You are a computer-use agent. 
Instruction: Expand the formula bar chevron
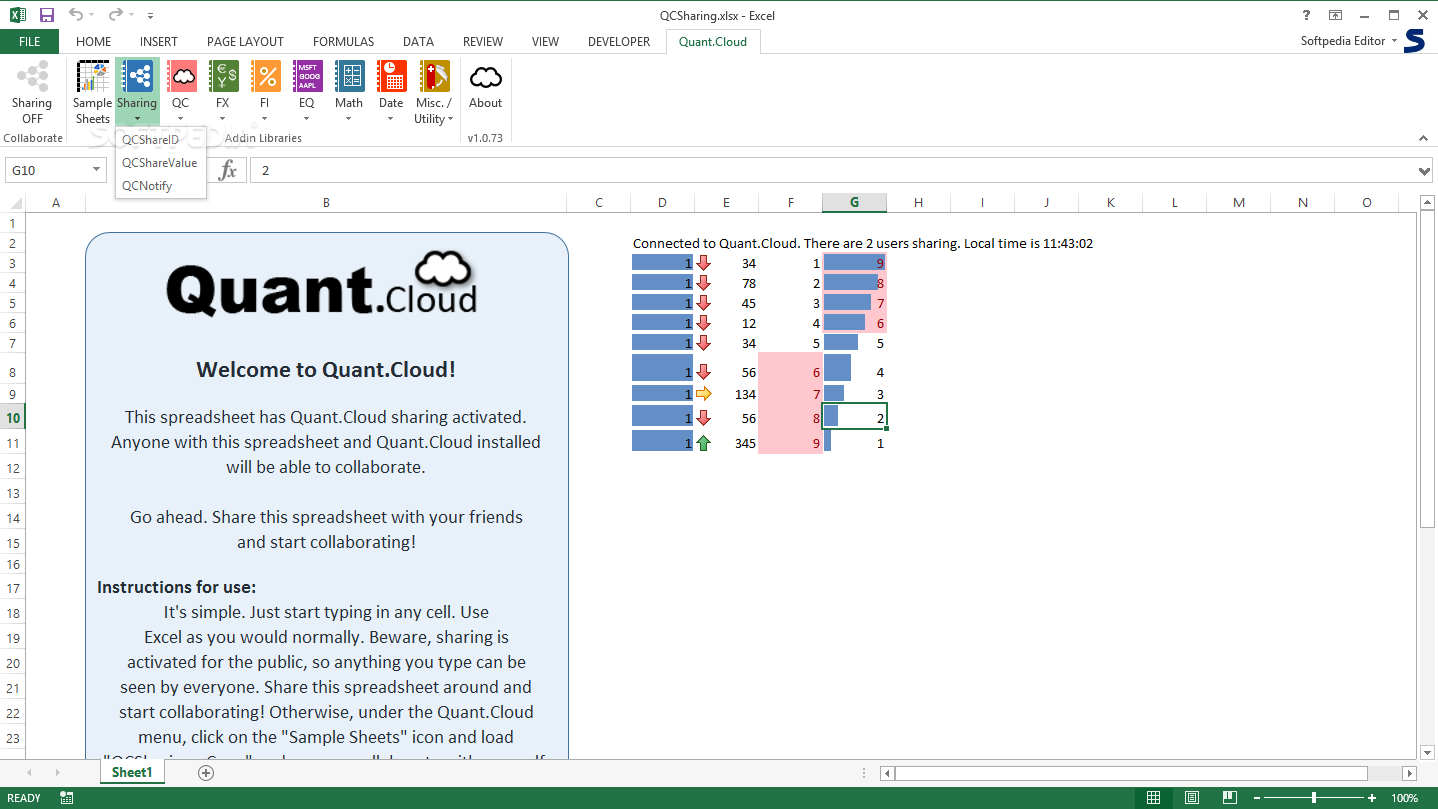pyautogui.click(x=1426, y=171)
